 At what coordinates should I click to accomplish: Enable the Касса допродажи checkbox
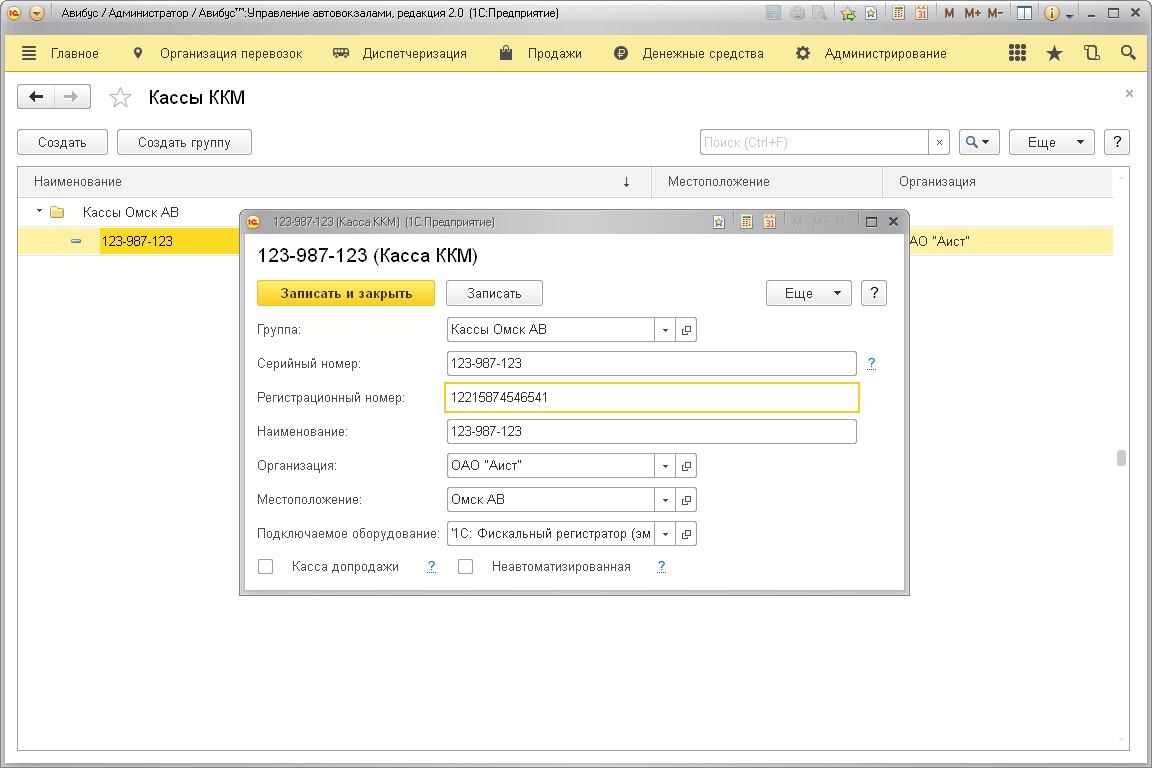(x=266, y=567)
